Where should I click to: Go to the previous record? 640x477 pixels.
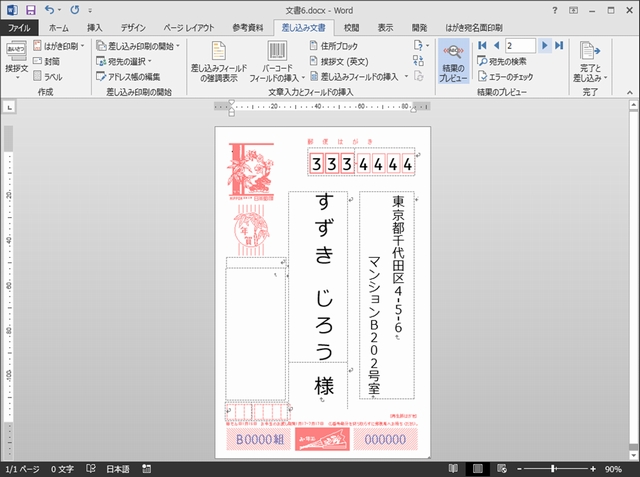(496, 45)
